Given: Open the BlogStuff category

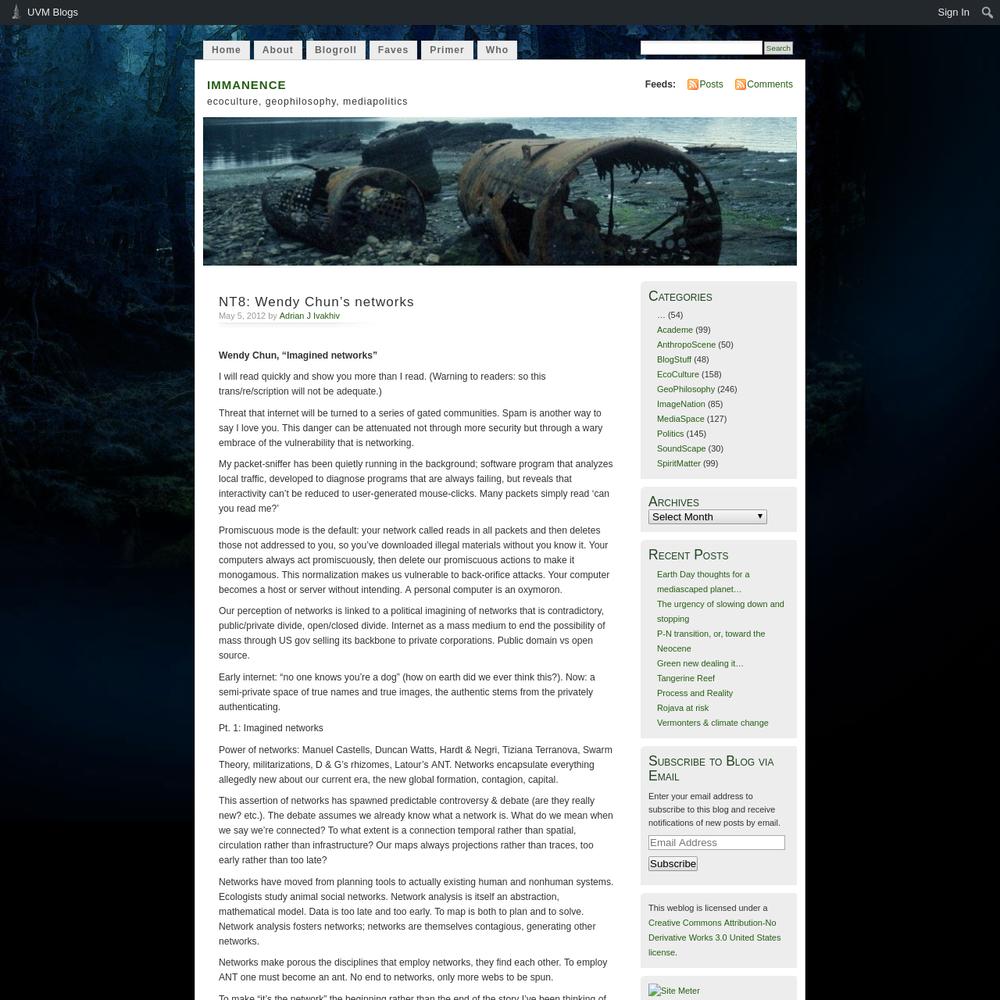Looking at the screenshot, I should (x=674, y=360).
